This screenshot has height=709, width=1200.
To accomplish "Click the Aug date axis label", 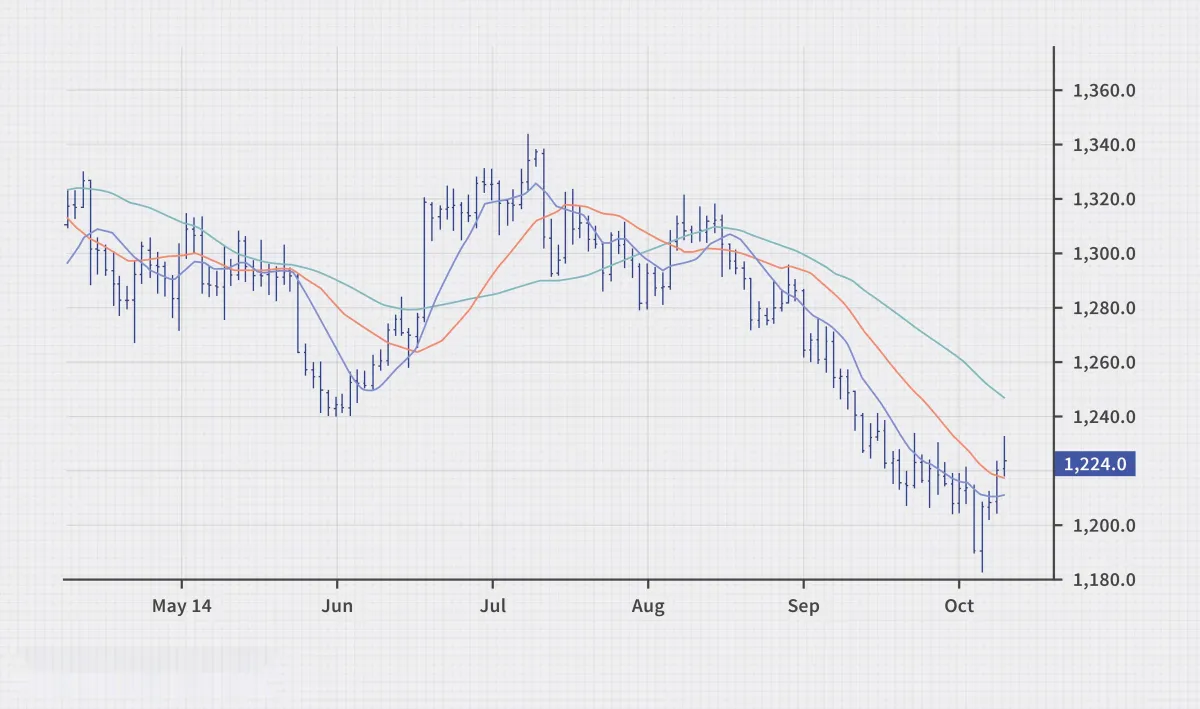I will tap(648, 606).
